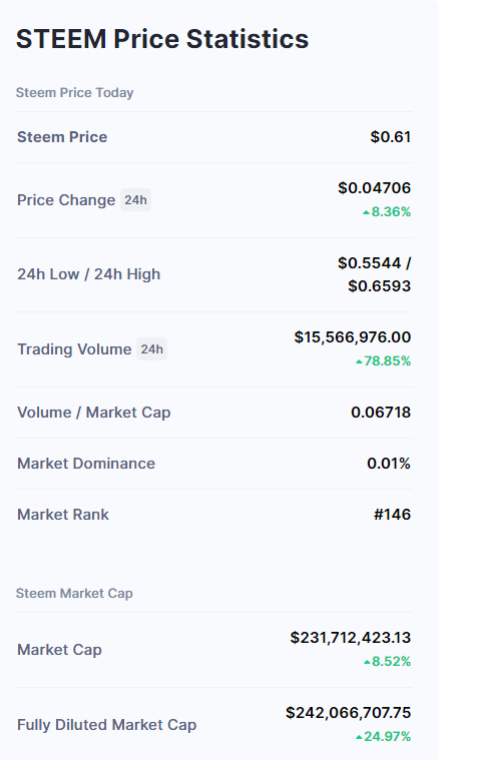Click the Steem Market Cap section label
Image resolution: width=500 pixels, height=760 pixels.
tap(74, 593)
